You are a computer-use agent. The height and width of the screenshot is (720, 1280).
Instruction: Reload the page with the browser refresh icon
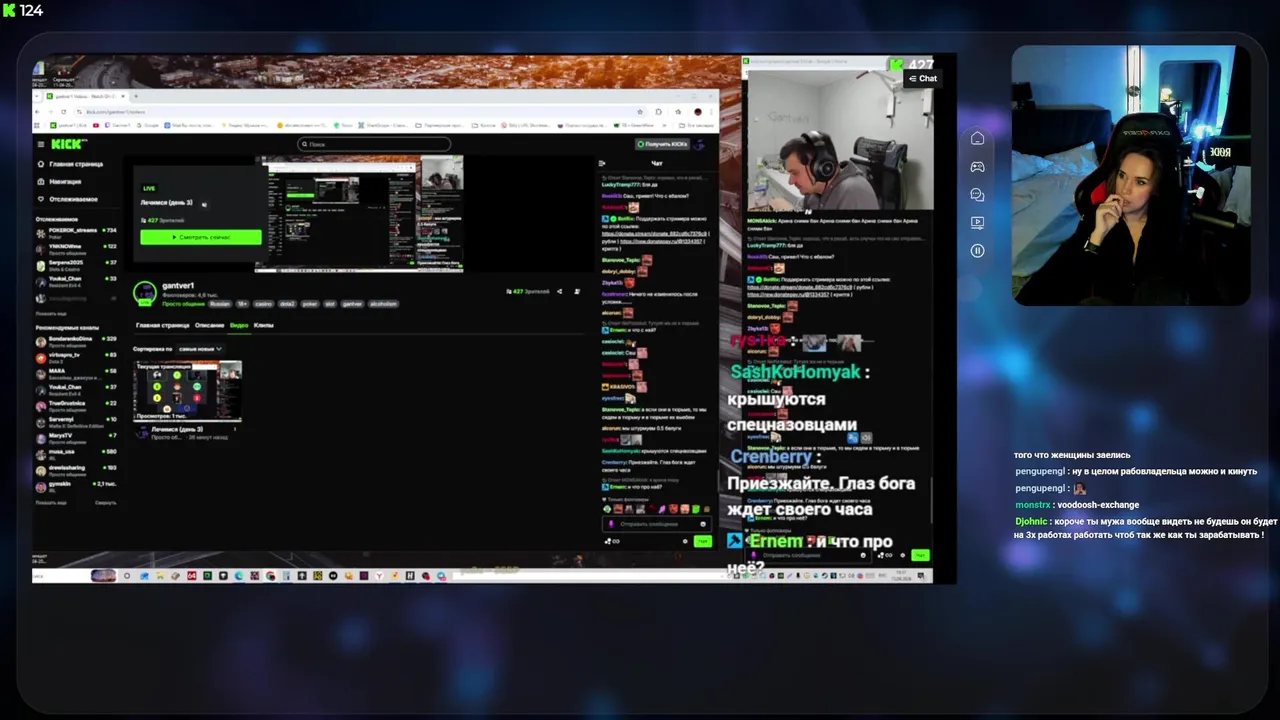[63, 111]
